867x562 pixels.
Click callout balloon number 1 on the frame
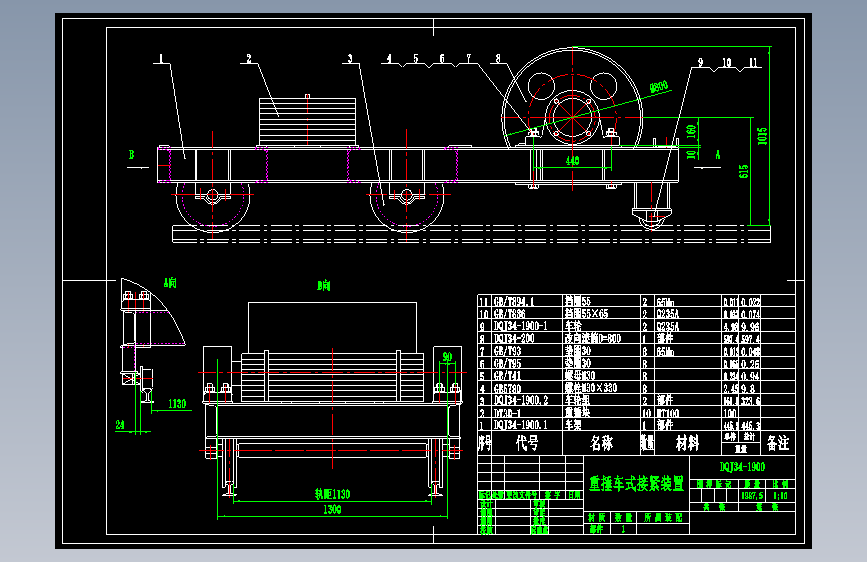(161, 58)
